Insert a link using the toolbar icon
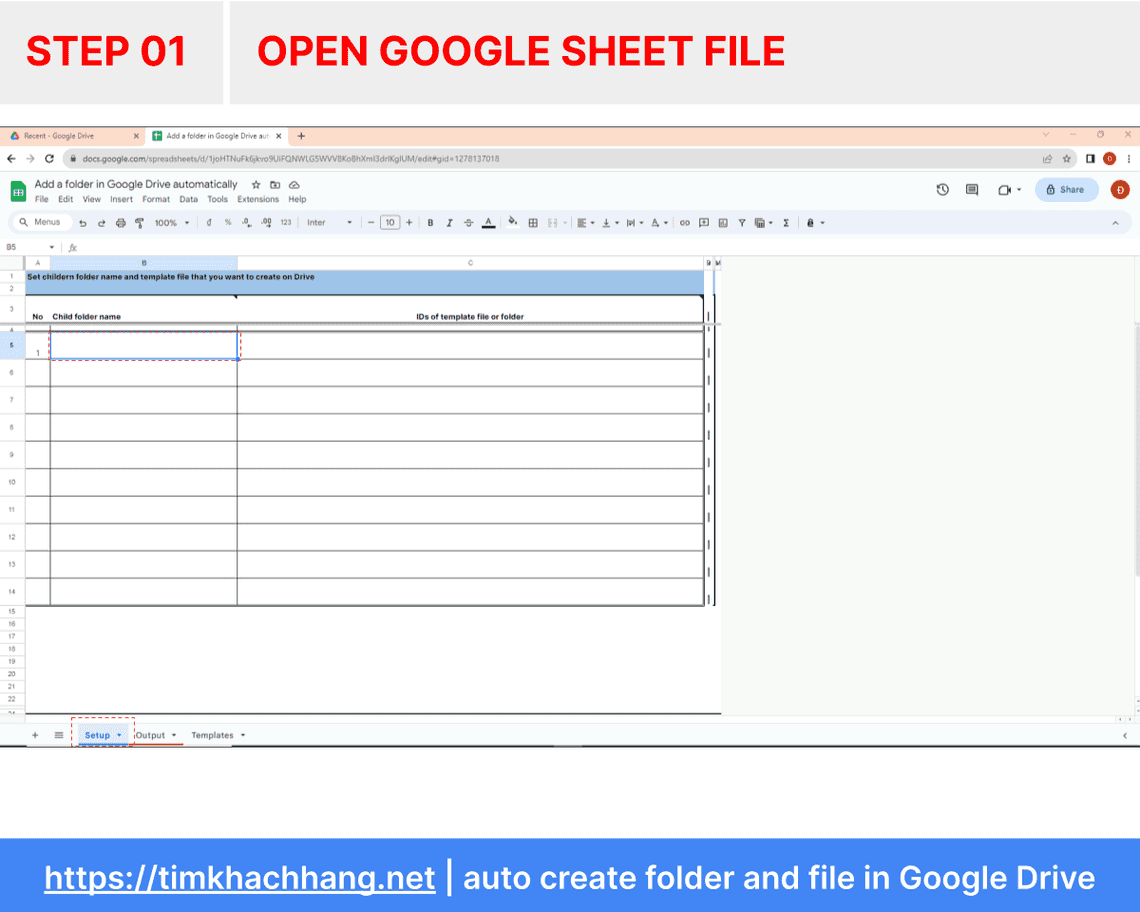The width and height of the screenshot is (1140, 912). pyautogui.click(x=685, y=222)
